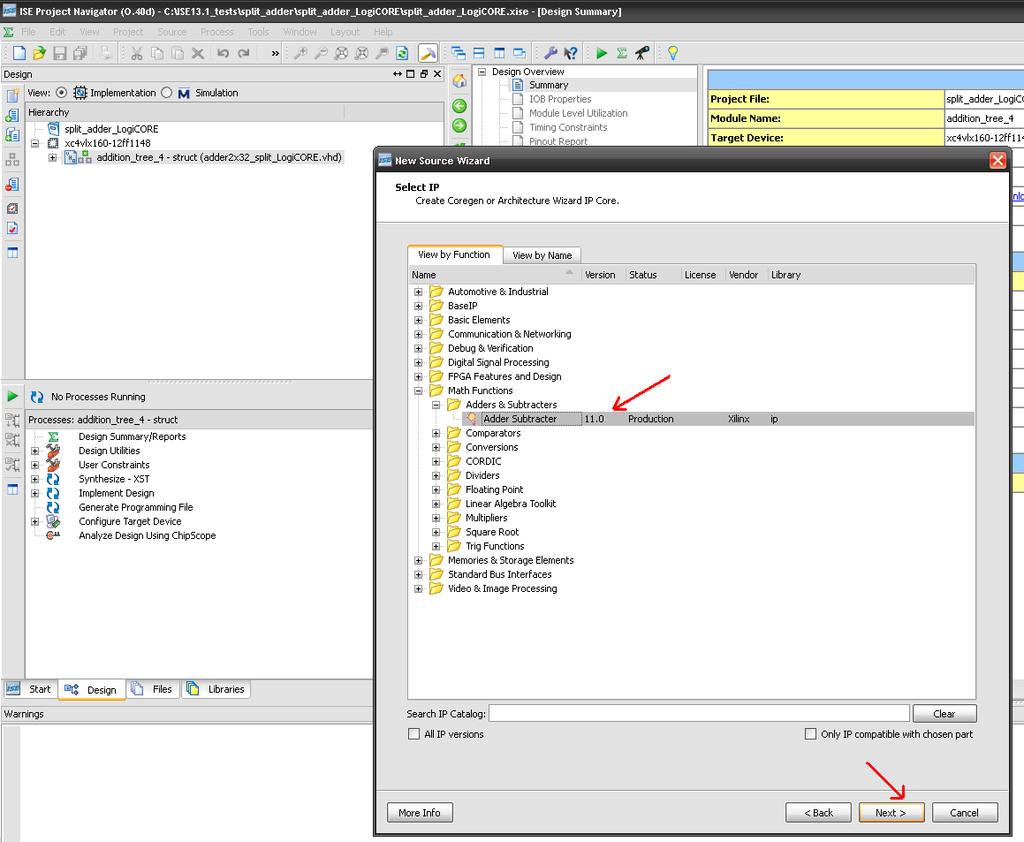Image resolution: width=1024 pixels, height=842 pixels.
Task: Expand addition_tree_4 in the Hierarchy
Action: (x=53, y=157)
